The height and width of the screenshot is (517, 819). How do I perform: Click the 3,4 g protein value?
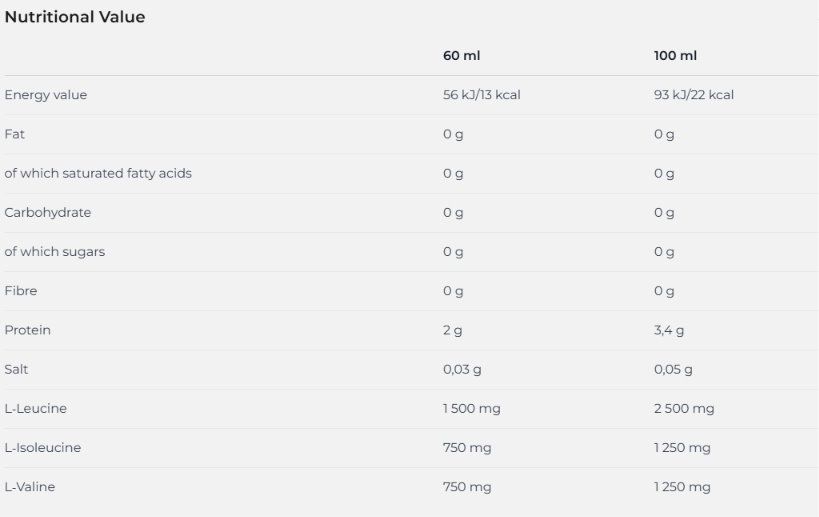pyautogui.click(x=669, y=330)
